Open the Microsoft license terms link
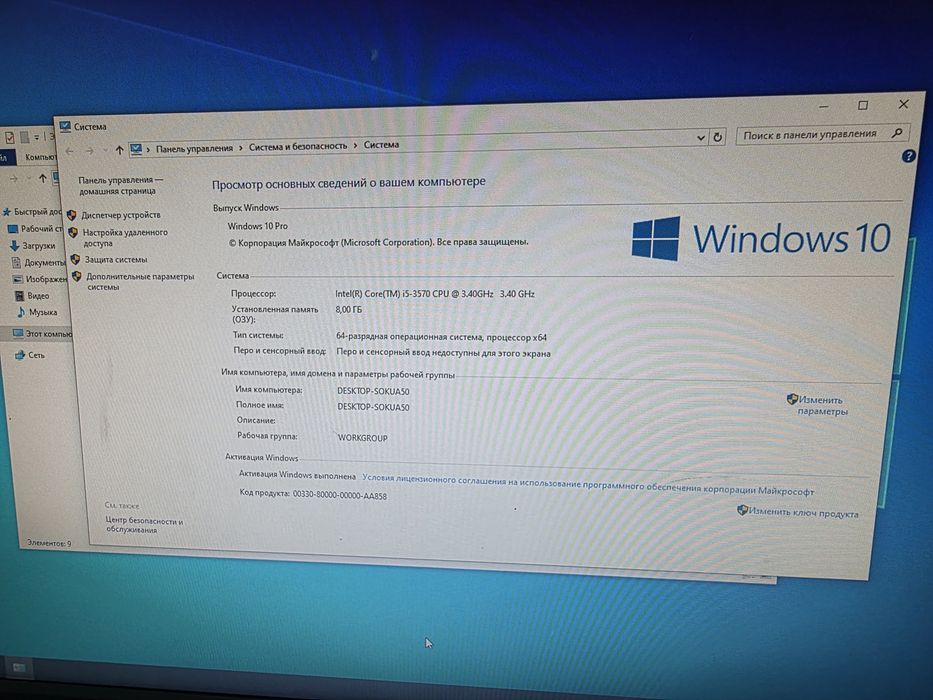 pyautogui.click(x=588, y=485)
